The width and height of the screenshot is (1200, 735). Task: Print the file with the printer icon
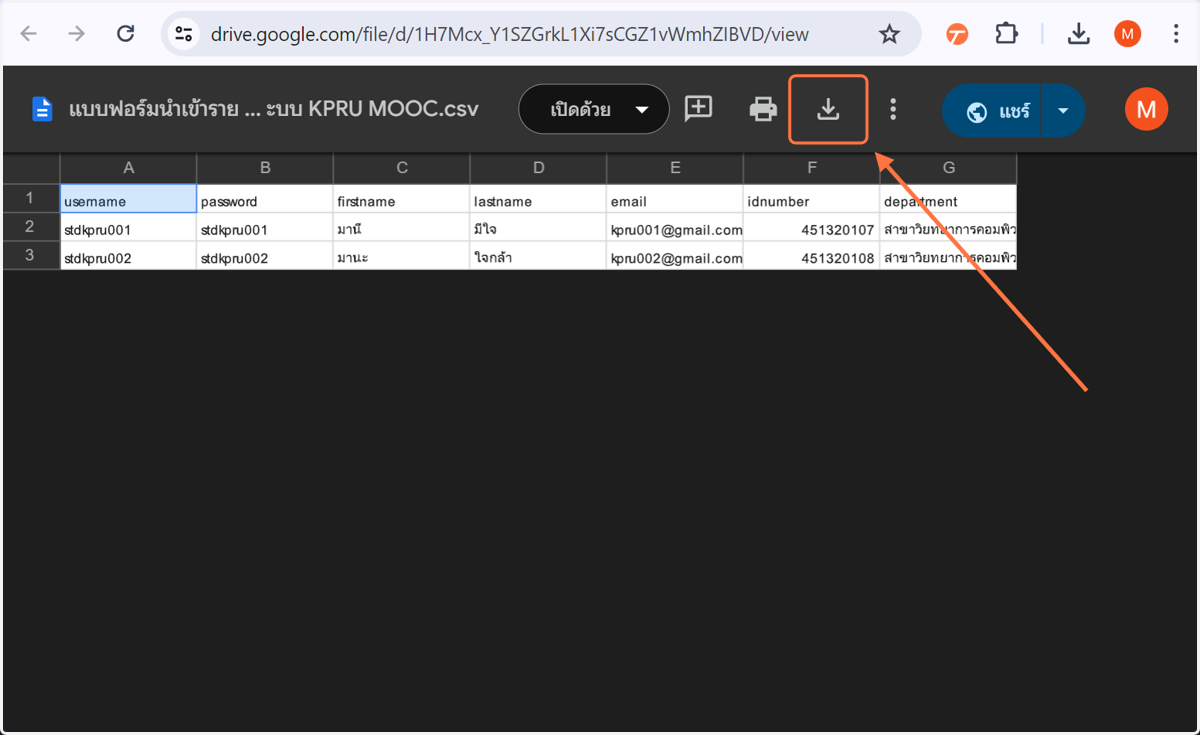pos(763,109)
